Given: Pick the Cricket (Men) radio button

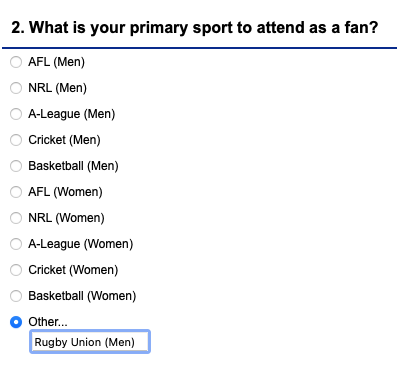Looking at the screenshot, I should [x=16, y=140].
